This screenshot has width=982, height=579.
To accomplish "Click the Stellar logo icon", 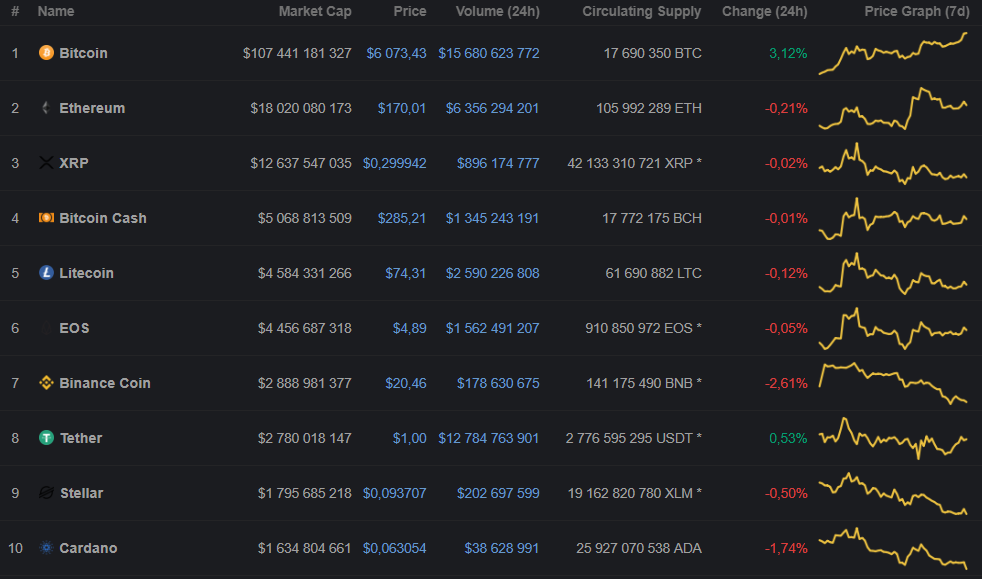I will (x=46, y=493).
